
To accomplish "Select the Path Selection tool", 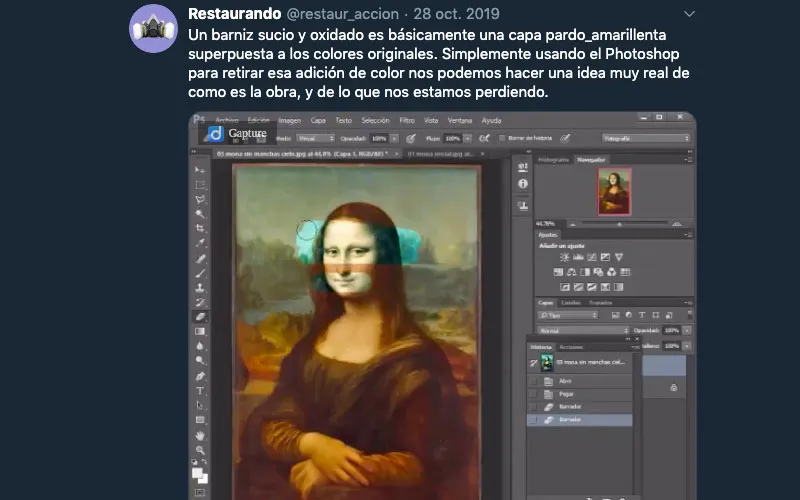I will [x=200, y=406].
